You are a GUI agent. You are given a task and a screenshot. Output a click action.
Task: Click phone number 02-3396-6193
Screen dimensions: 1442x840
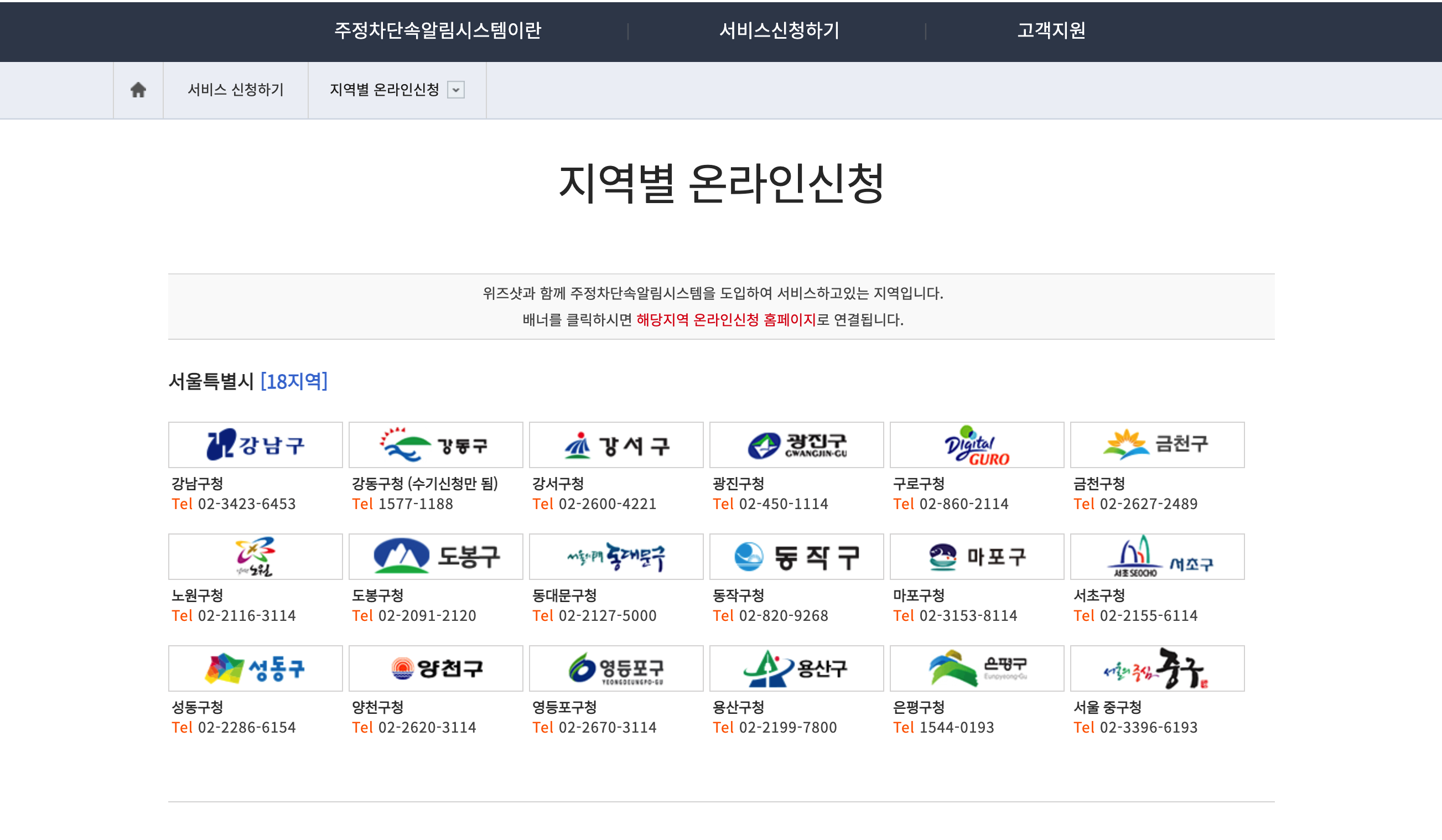click(x=1148, y=727)
